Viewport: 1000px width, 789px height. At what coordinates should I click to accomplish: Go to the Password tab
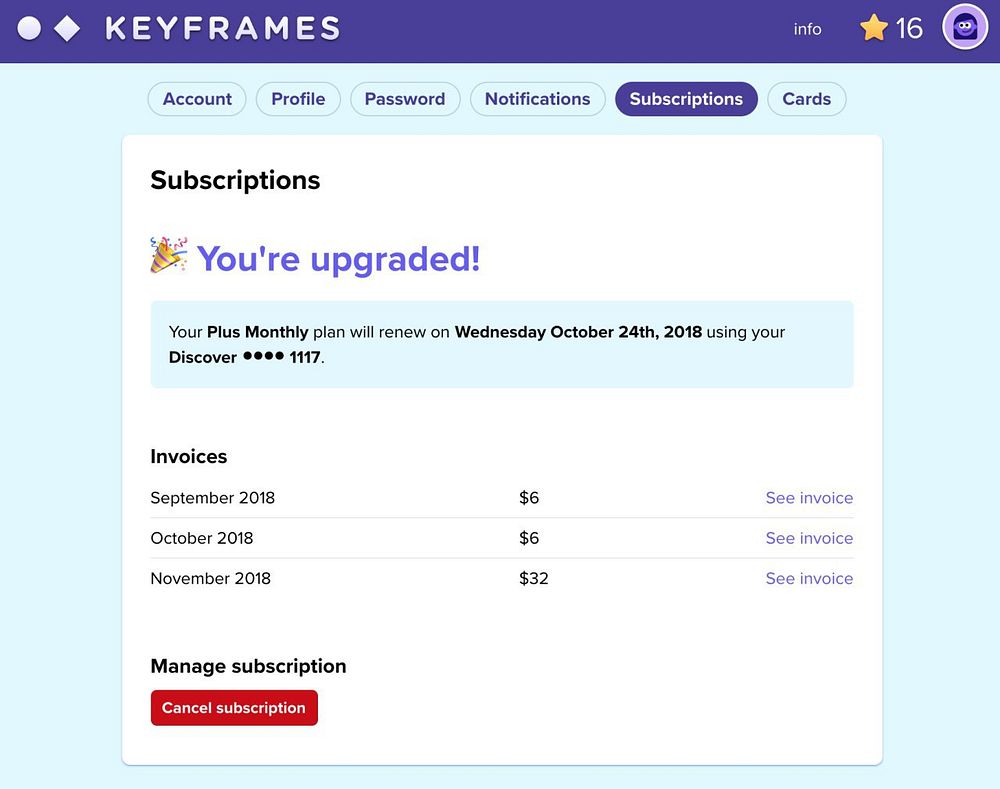pos(405,99)
